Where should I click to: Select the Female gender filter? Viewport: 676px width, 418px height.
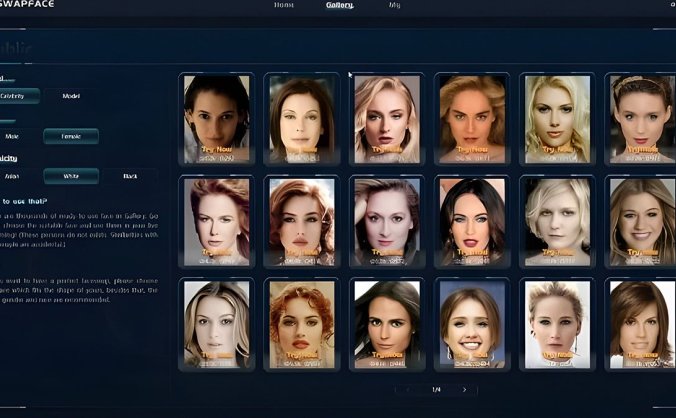pos(70,136)
